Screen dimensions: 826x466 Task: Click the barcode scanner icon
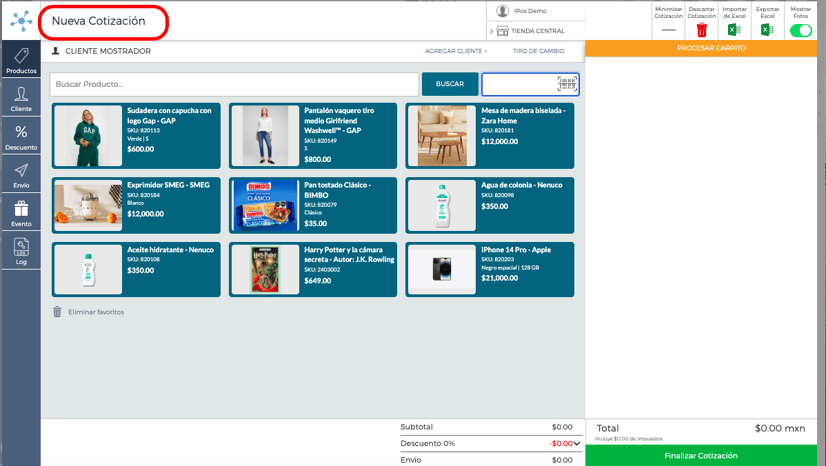tap(567, 84)
